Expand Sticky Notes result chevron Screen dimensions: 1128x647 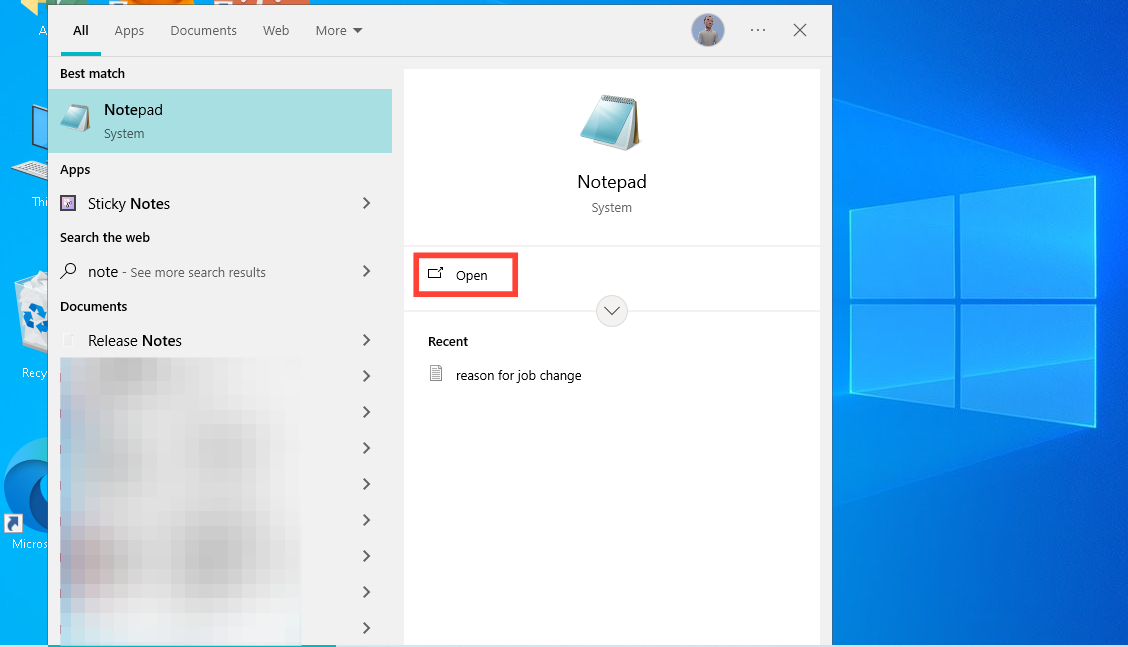coord(367,204)
